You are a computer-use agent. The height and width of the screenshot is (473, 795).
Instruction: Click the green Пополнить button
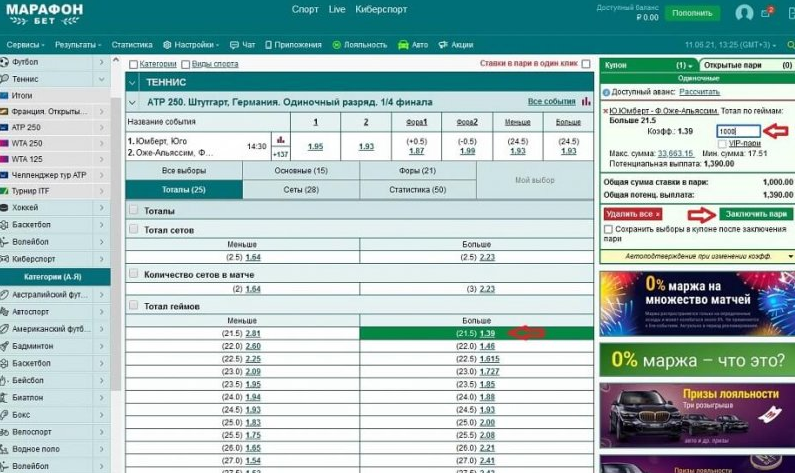click(x=692, y=14)
